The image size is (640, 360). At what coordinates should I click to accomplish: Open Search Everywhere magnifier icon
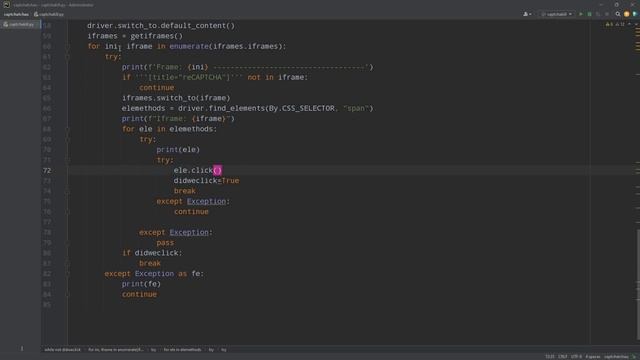[x=618, y=14]
